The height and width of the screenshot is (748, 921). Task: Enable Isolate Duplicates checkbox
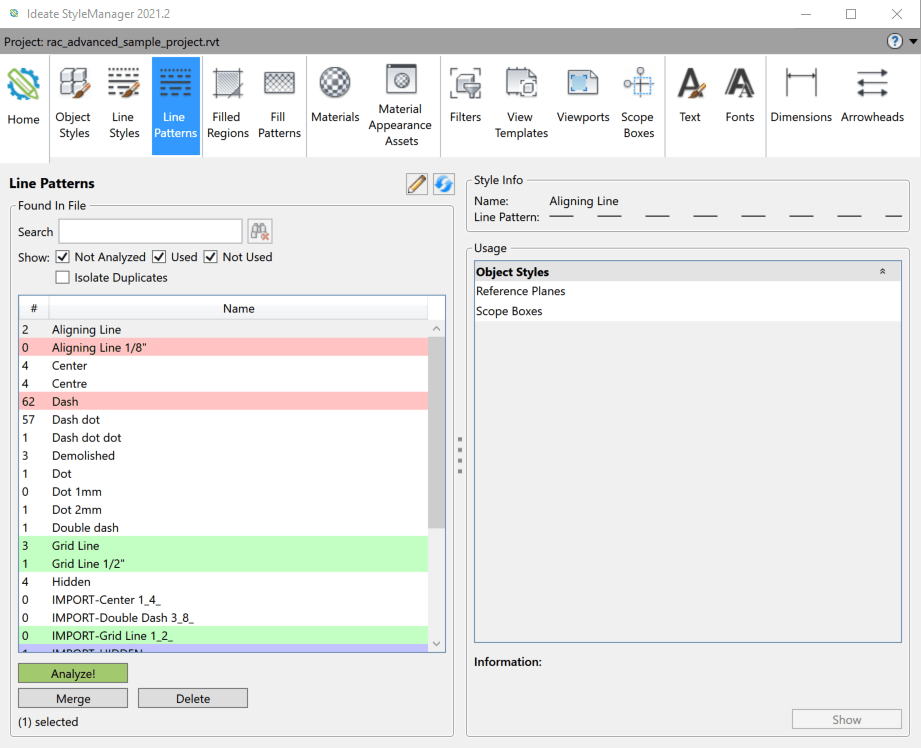pyautogui.click(x=63, y=277)
